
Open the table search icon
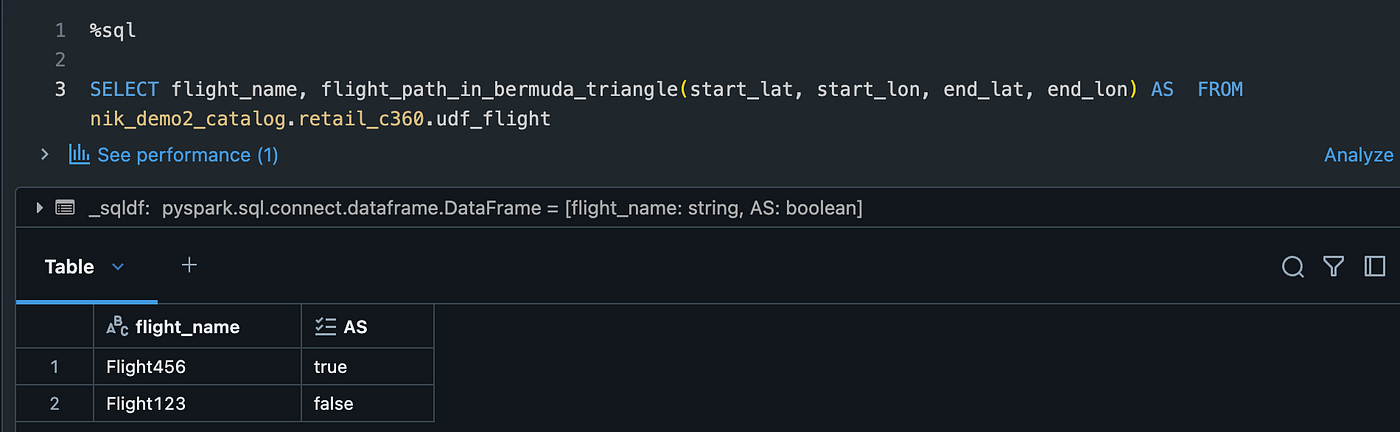(x=1292, y=266)
